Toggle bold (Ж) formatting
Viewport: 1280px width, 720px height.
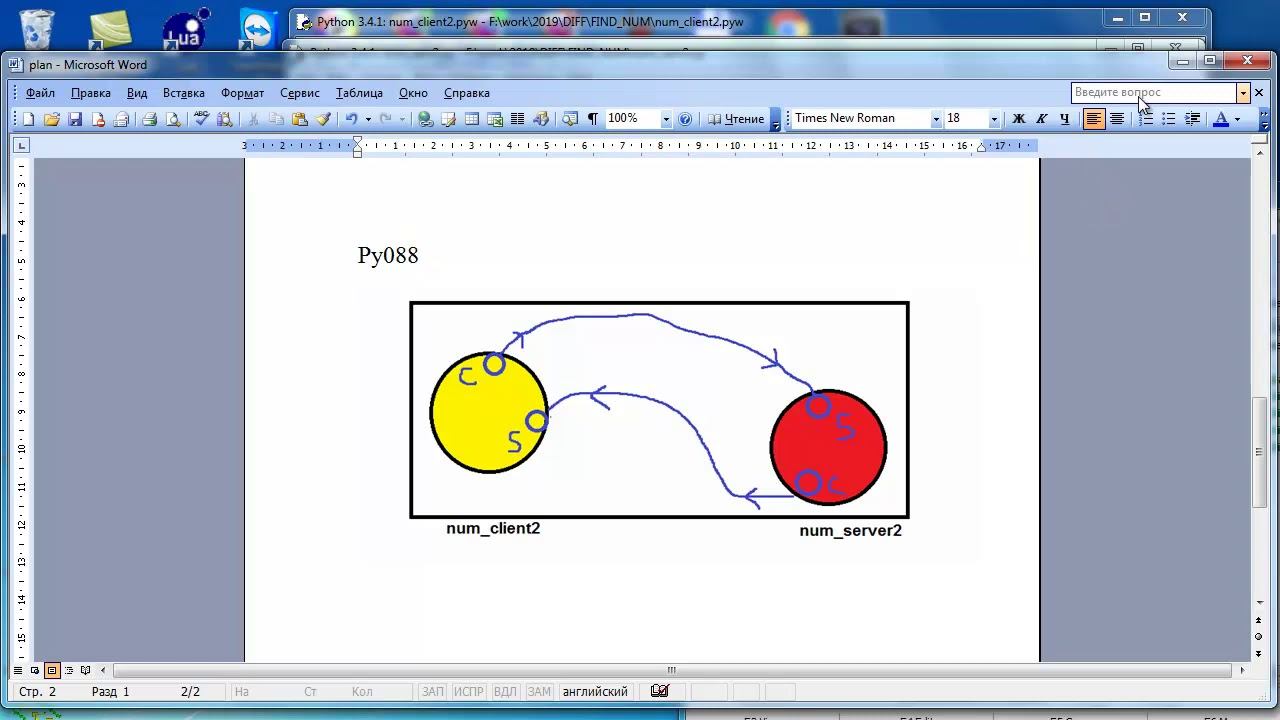coord(1018,119)
